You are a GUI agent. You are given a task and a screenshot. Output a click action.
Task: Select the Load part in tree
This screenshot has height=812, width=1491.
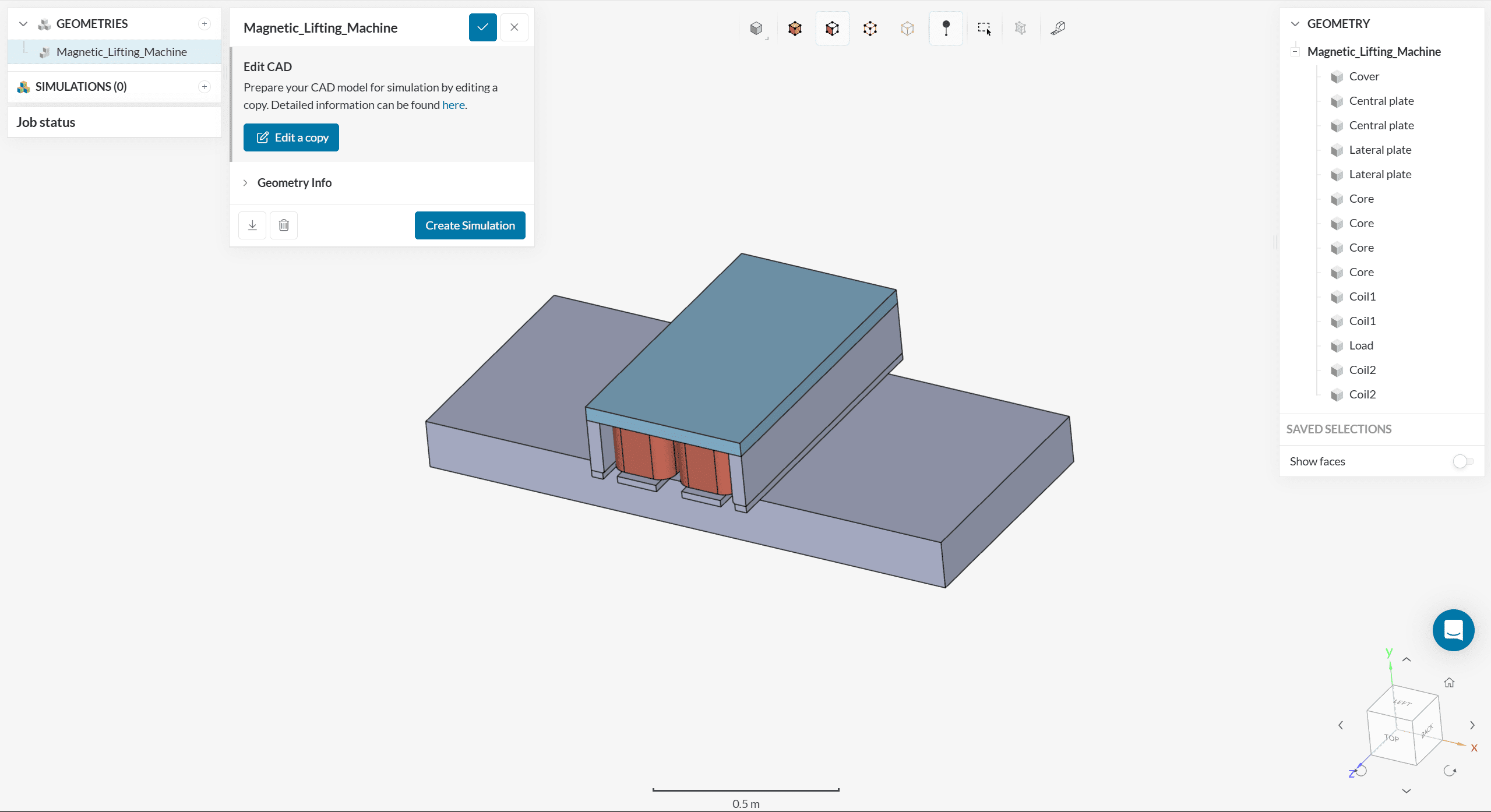point(1361,345)
